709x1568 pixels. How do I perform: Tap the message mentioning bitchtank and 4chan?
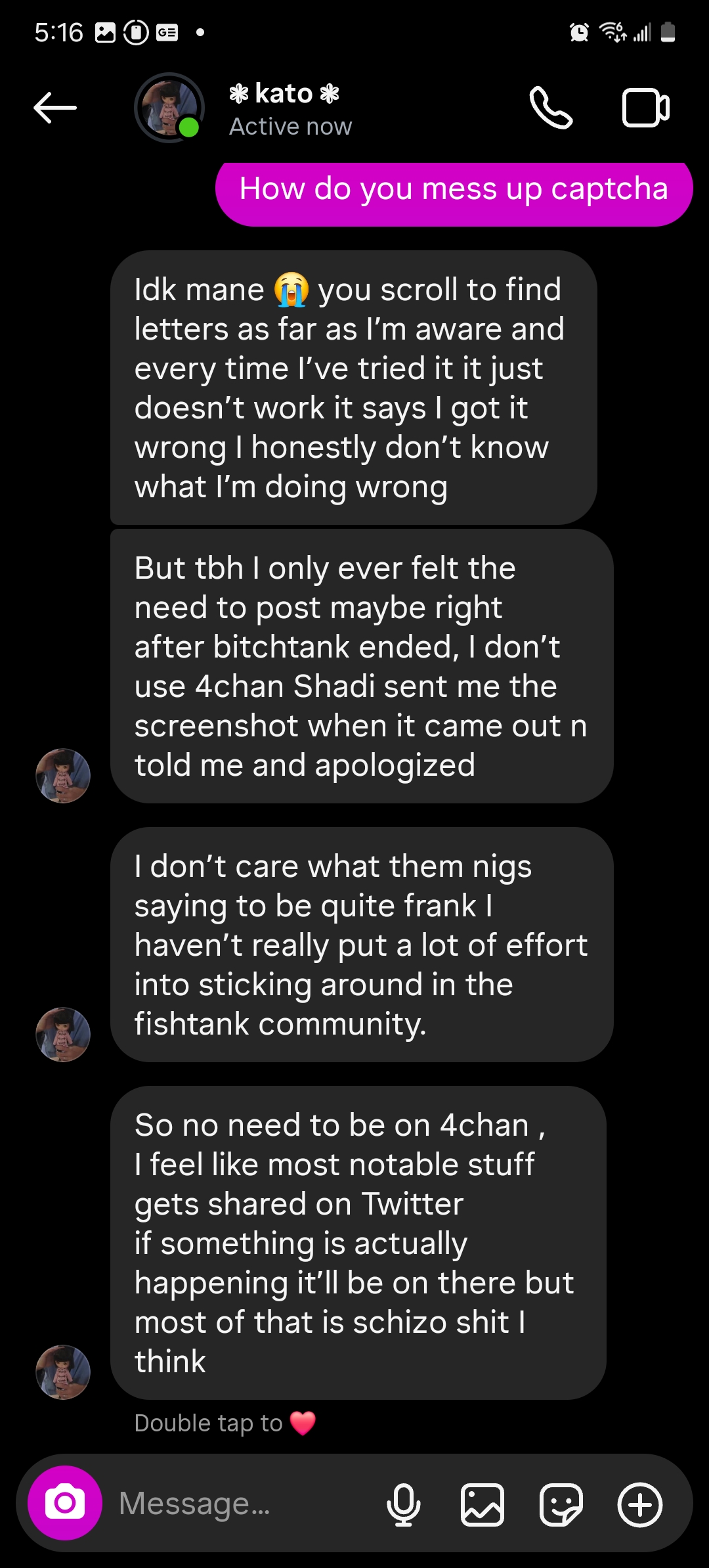click(362, 666)
